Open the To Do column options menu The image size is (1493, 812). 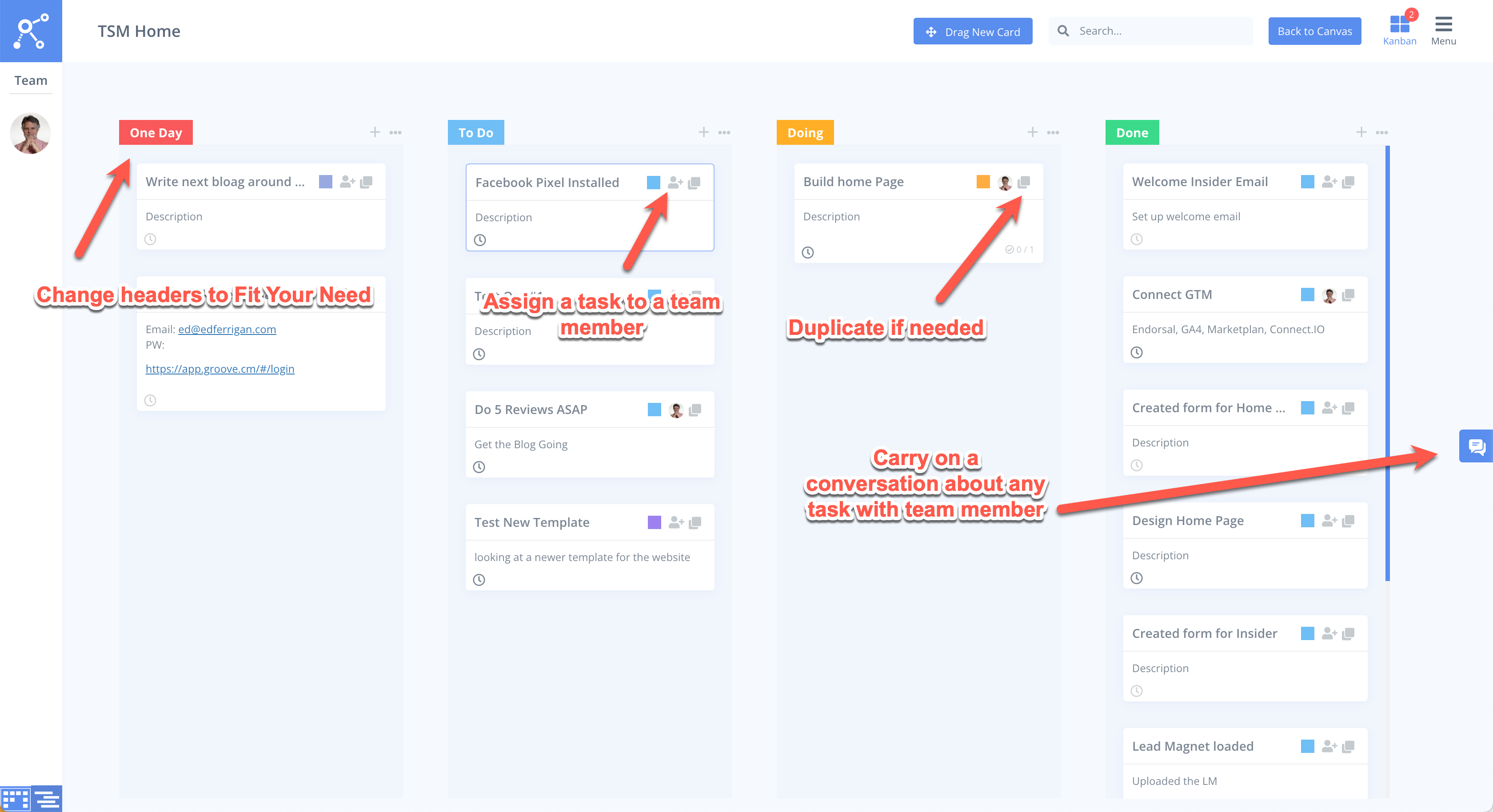(x=724, y=132)
